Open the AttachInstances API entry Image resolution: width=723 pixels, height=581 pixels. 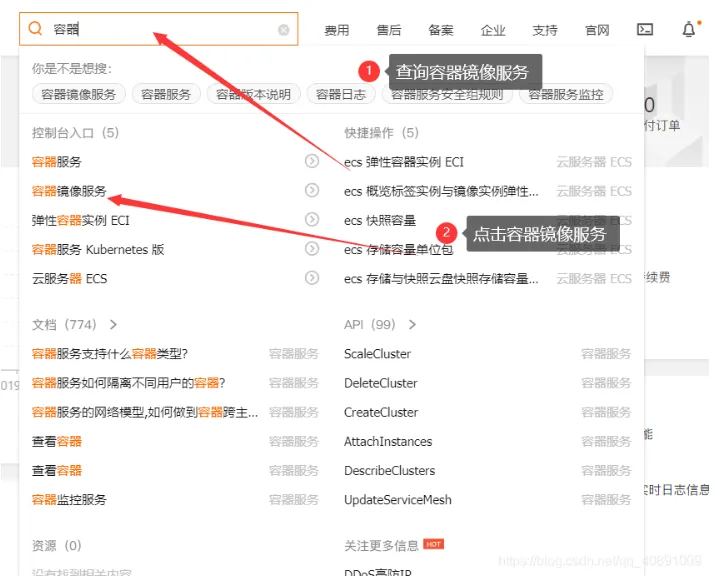click(x=388, y=441)
